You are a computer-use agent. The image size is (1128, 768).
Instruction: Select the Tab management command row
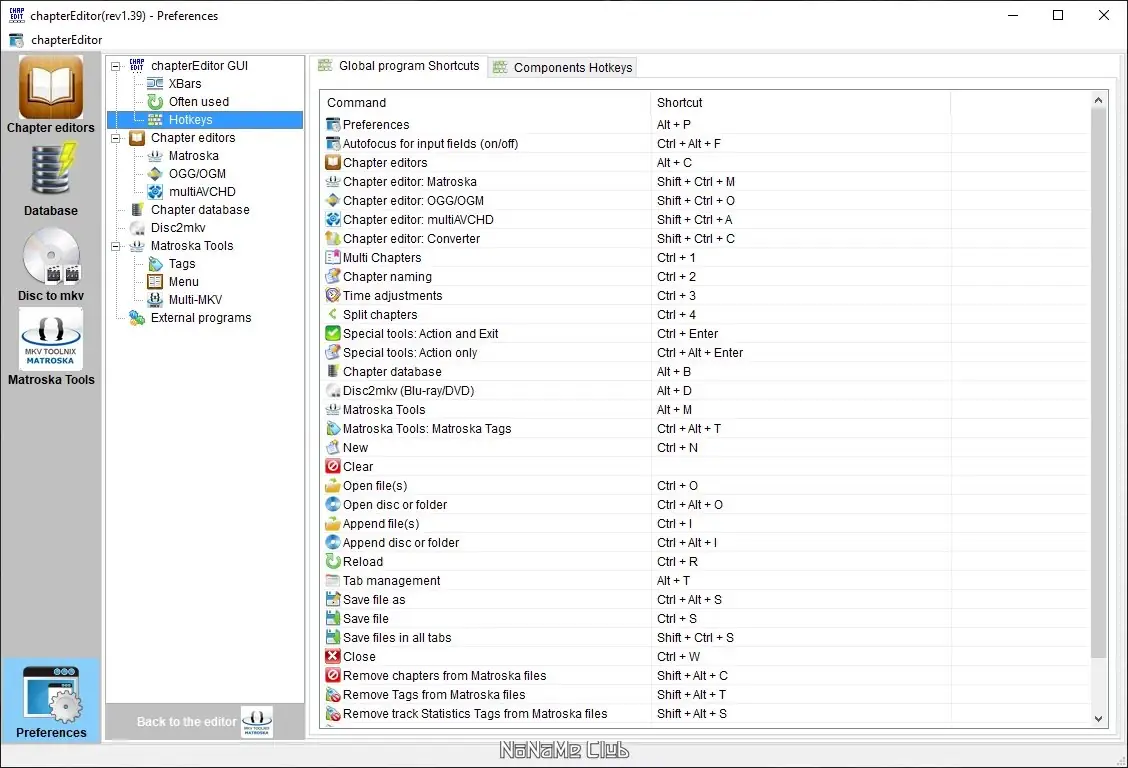705,580
